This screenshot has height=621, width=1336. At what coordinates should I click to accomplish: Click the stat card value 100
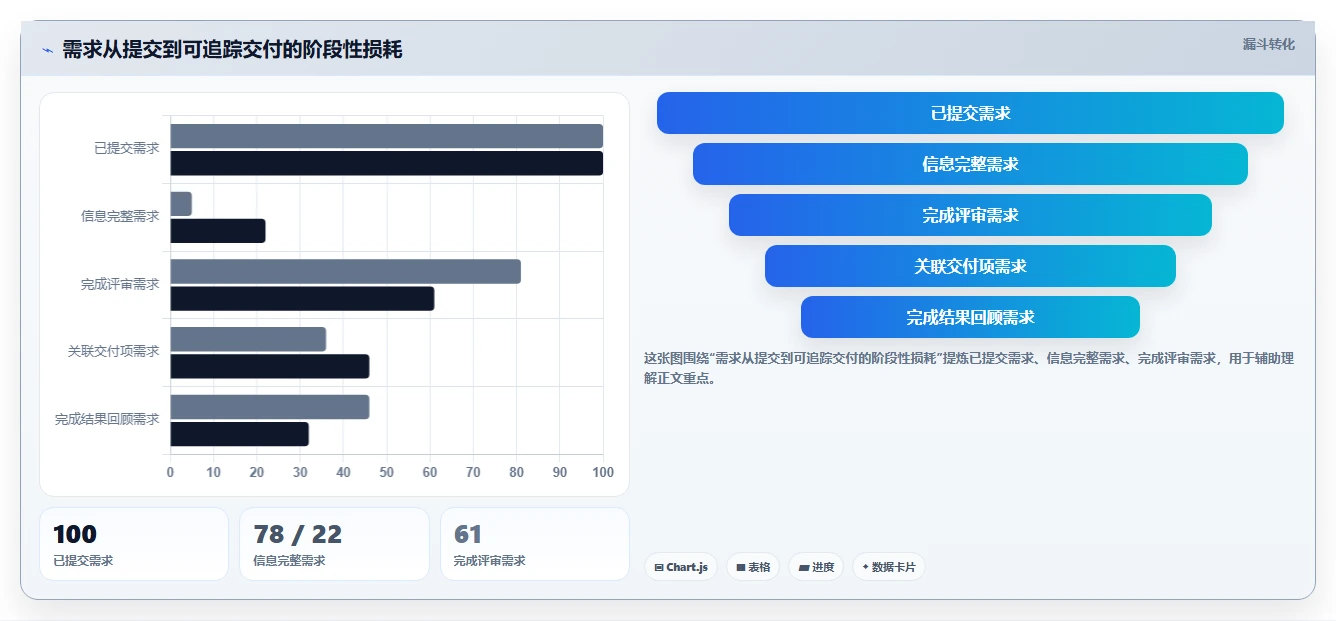click(75, 534)
